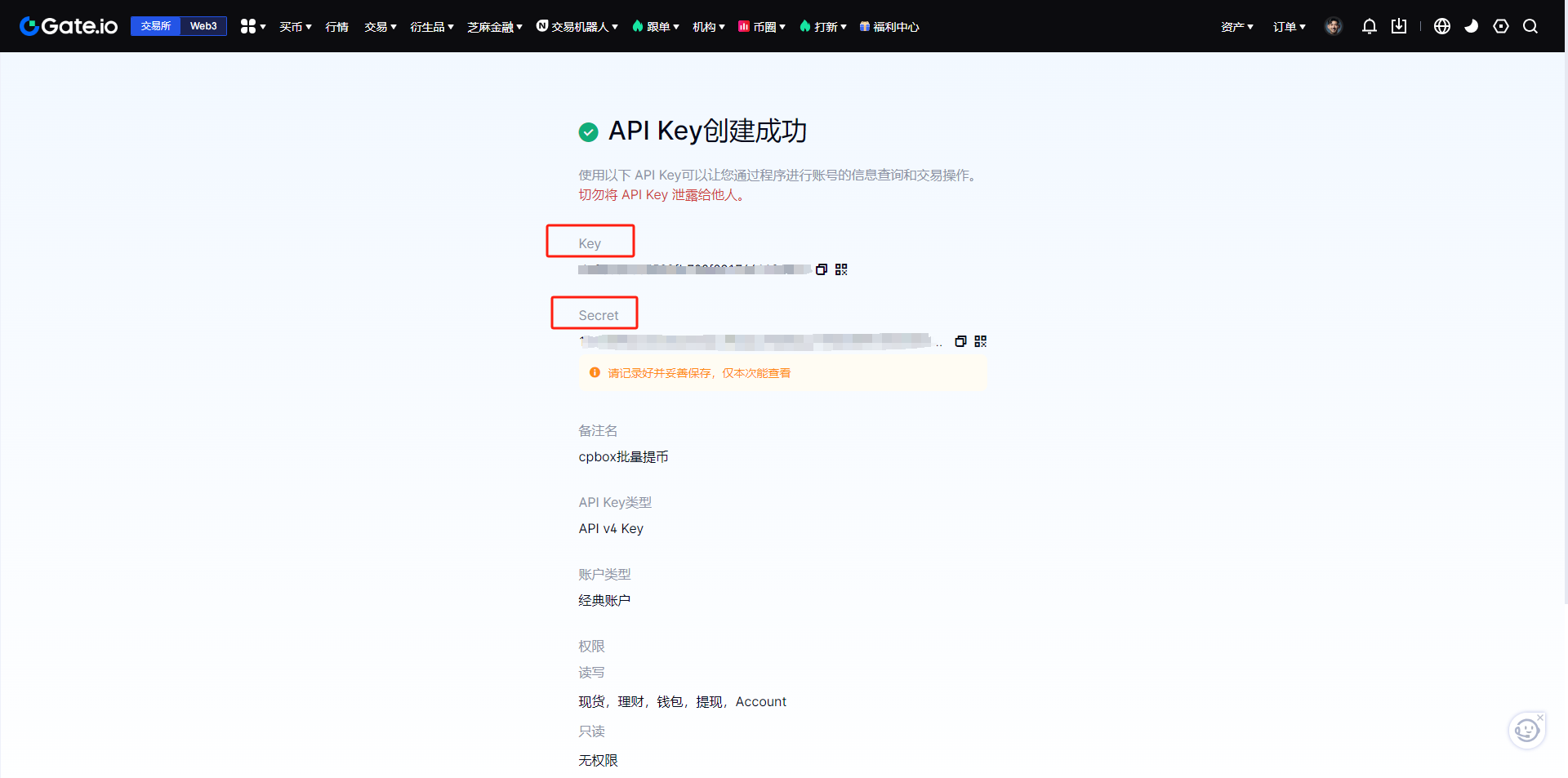The width and height of the screenshot is (1568, 778).
Task: Expand the 买币 dropdown menu
Action: tap(295, 27)
